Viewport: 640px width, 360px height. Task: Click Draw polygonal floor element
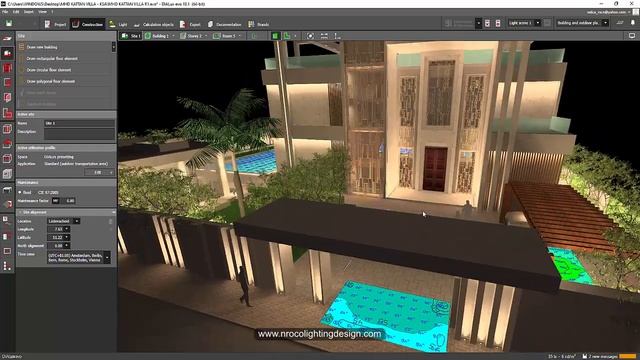[51, 82]
